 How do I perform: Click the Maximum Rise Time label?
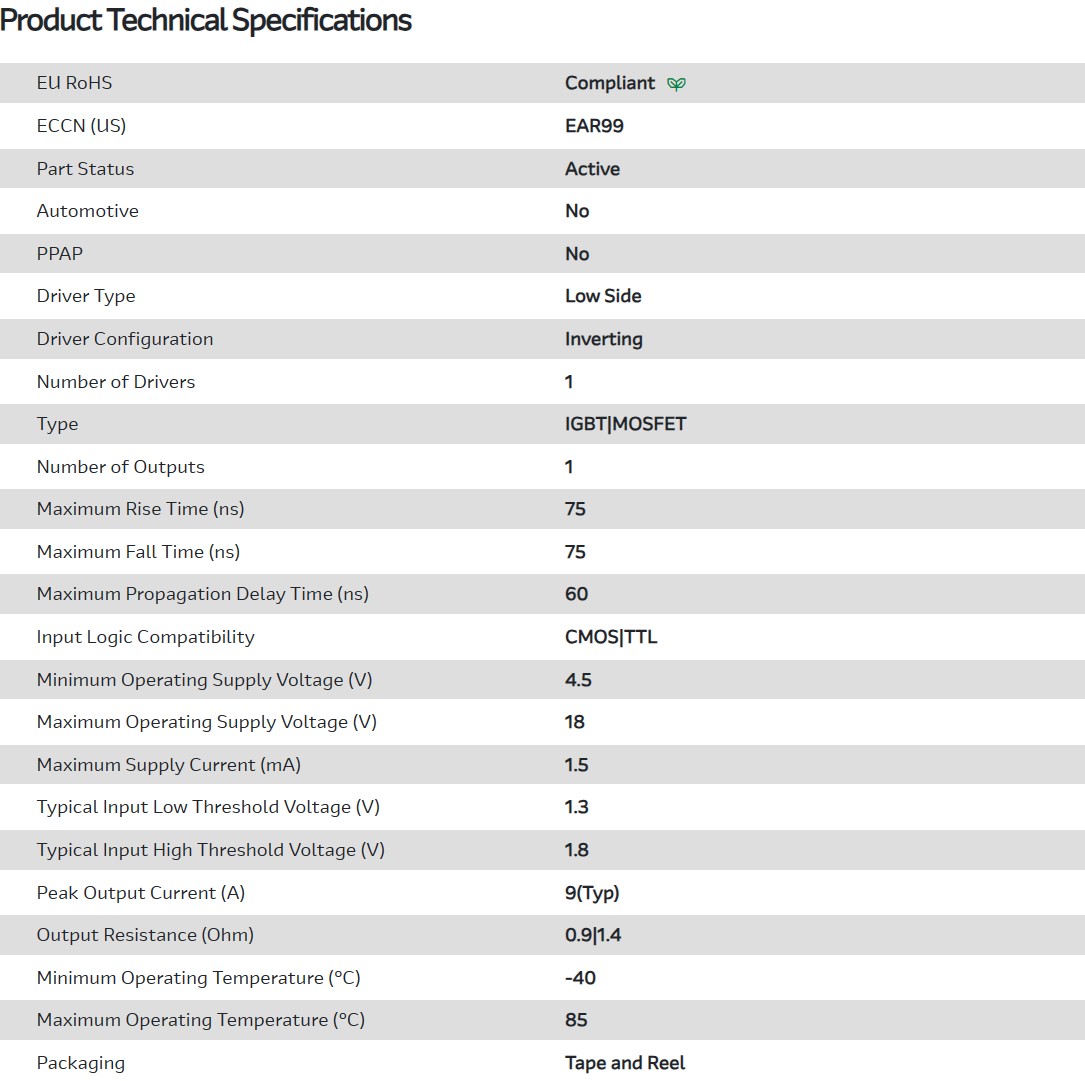(x=140, y=509)
